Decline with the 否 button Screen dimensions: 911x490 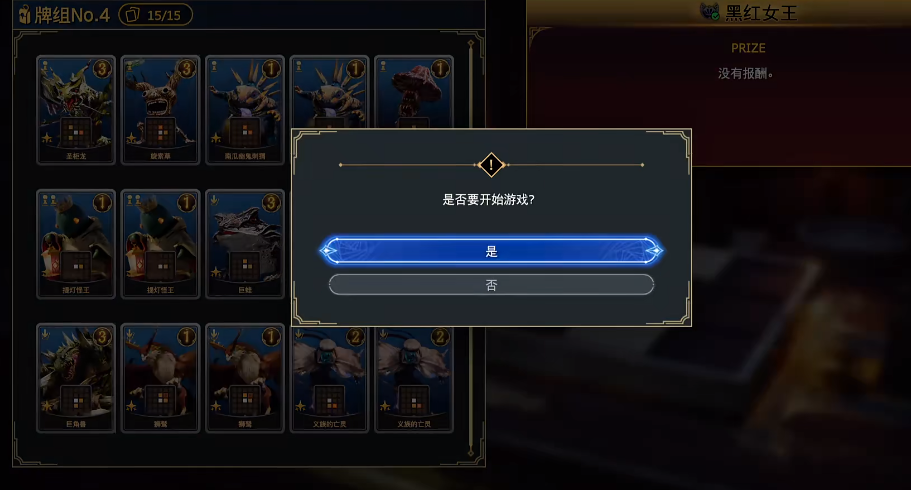[491, 285]
